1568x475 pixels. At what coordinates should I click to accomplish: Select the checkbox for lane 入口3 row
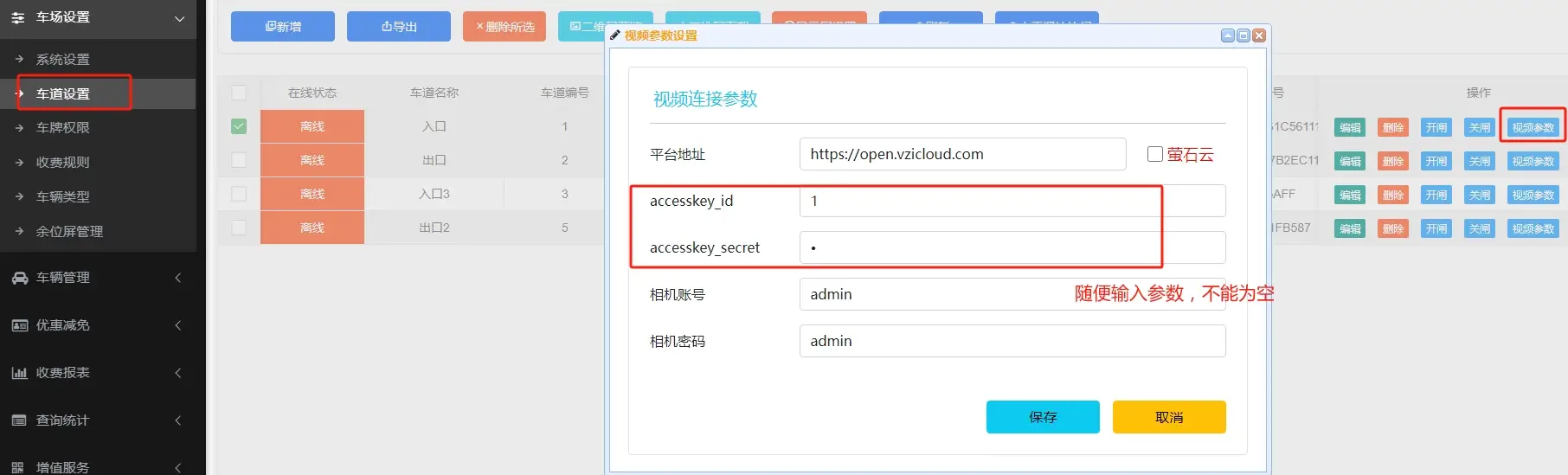239,194
